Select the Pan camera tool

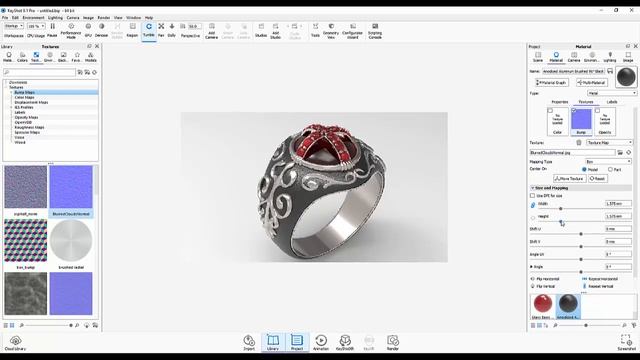161,31
